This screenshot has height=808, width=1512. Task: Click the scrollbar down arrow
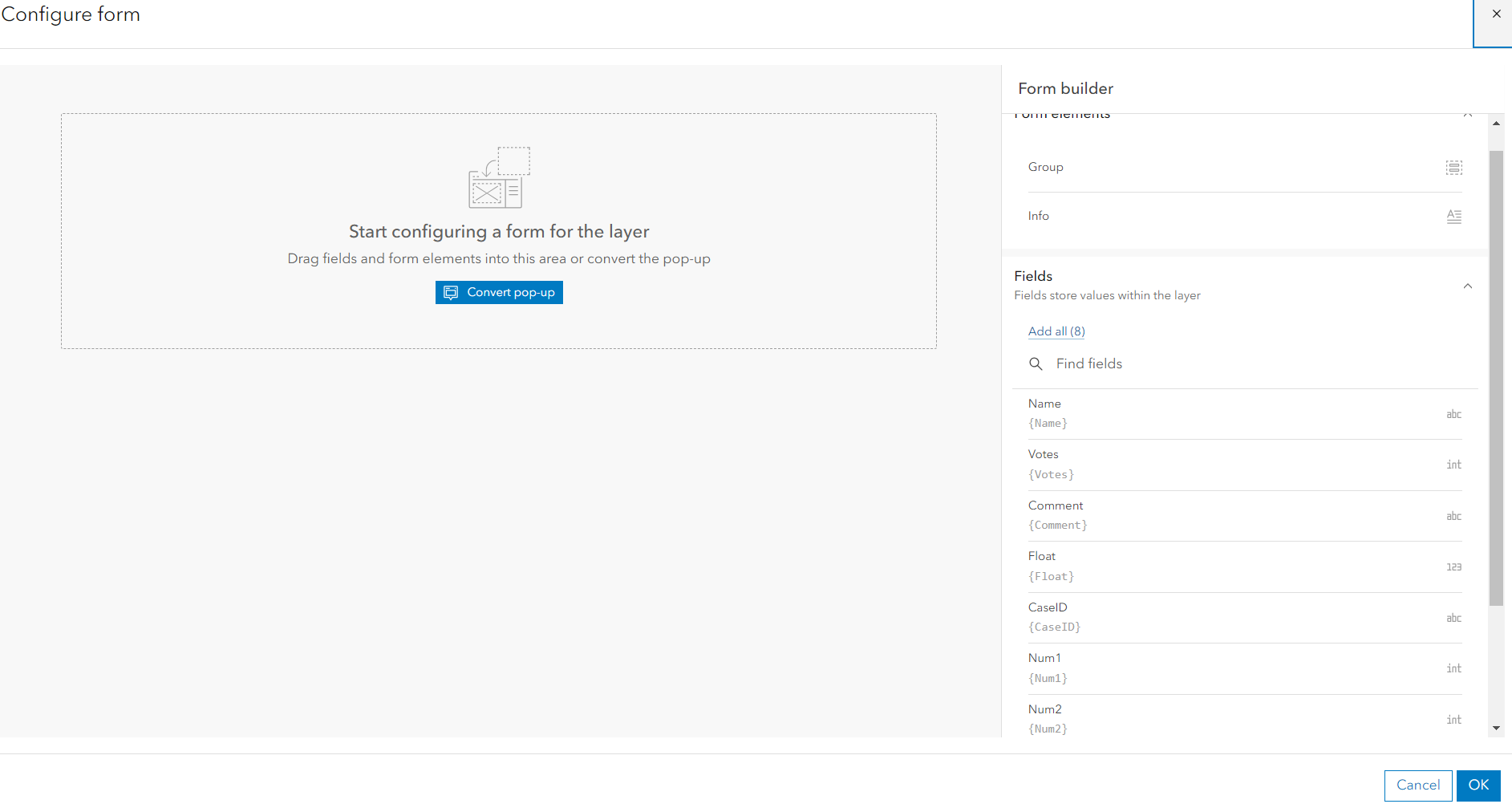(x=1496, y=729)
